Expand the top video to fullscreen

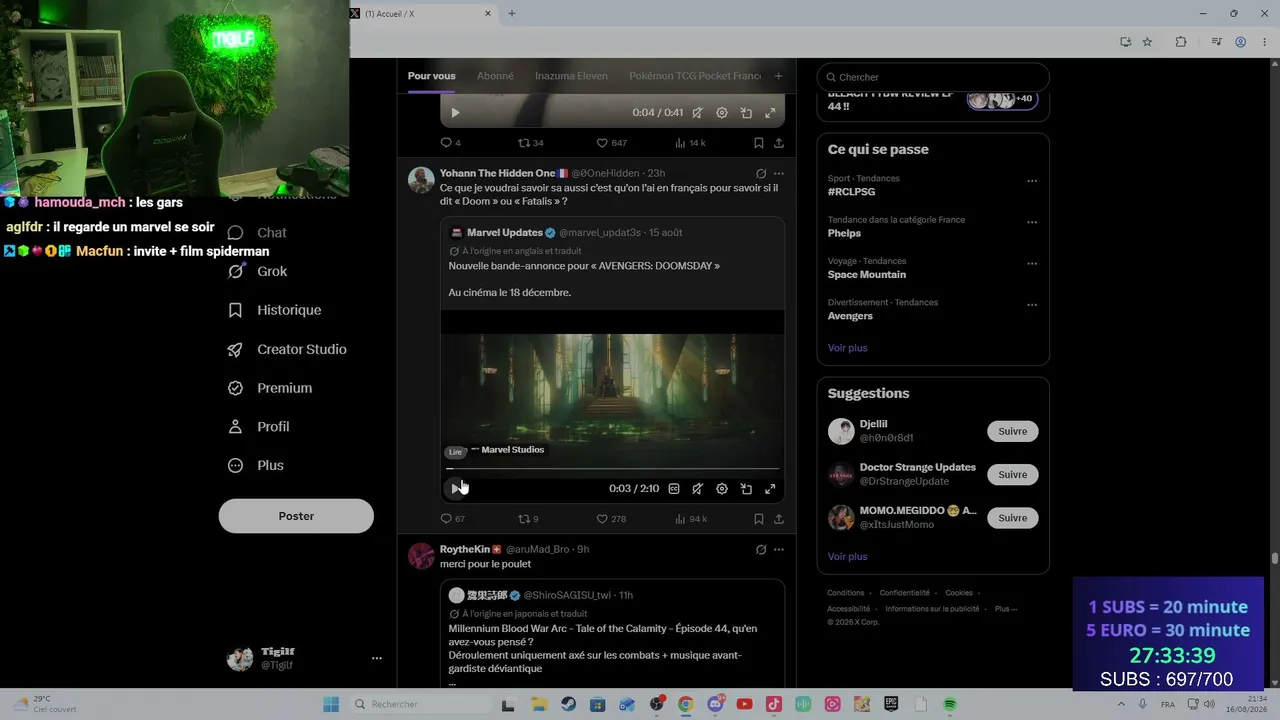[x=770, y=113]
